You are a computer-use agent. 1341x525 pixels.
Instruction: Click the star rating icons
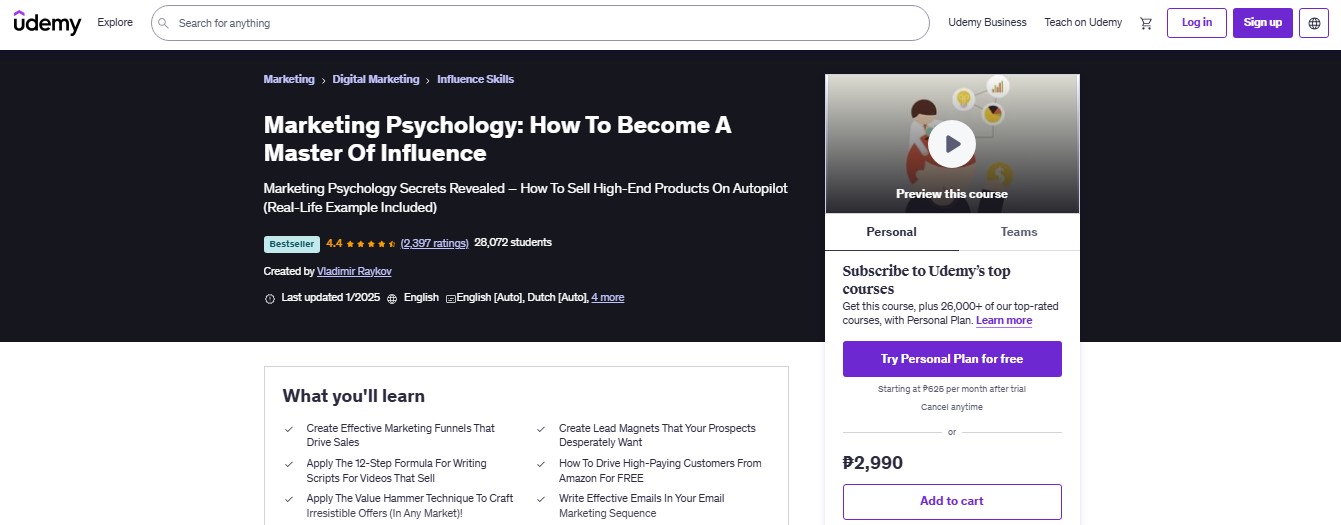(x=371, y=243)
